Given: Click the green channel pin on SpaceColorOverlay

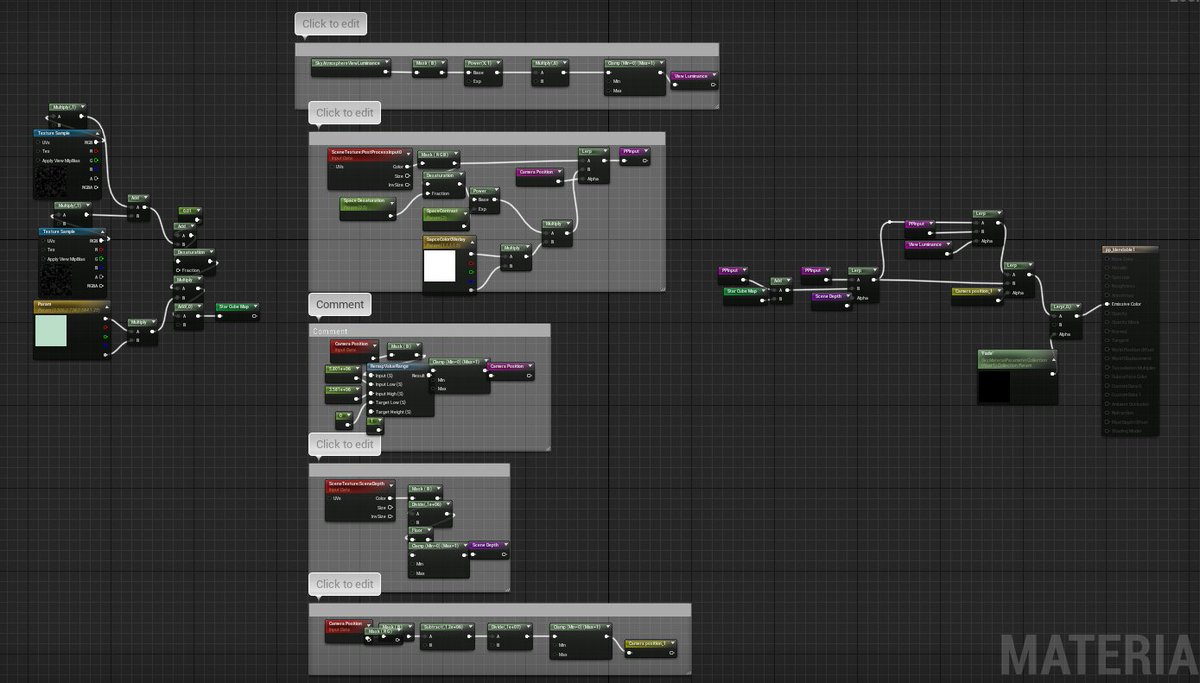Looking at the screenshot, I should [x=471, y=272].
